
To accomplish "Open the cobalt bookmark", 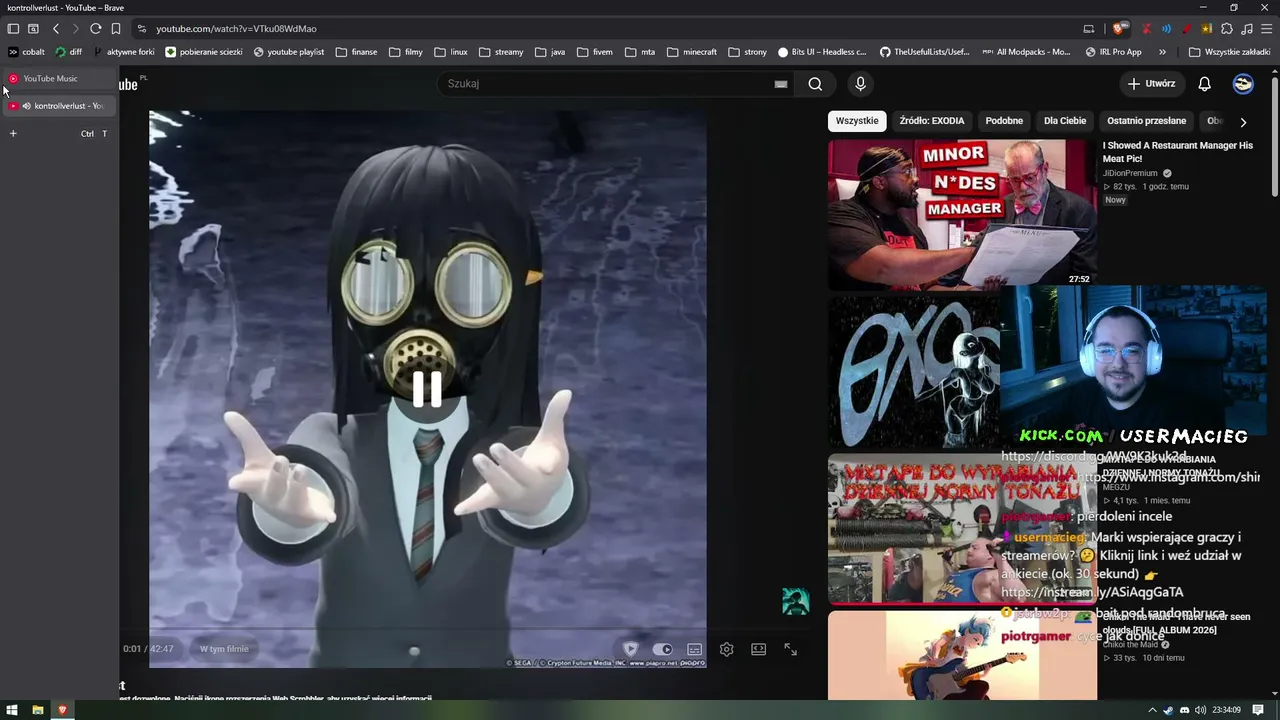I will tap(27, 52).
